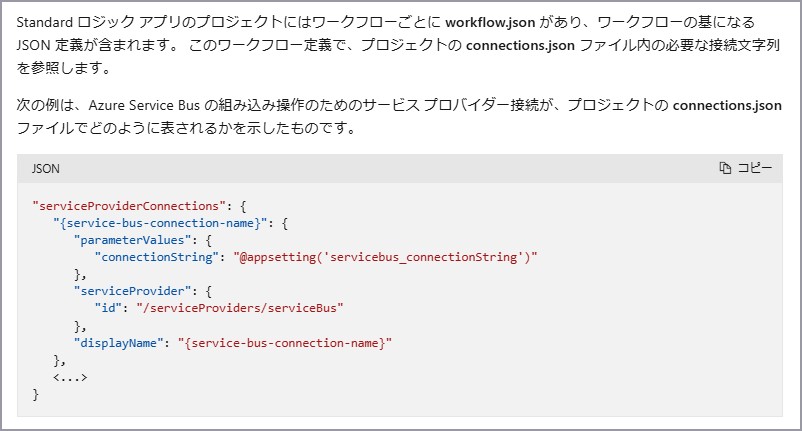This screenshot has width=802, height=431.
Task: Click the displayName value {service-bus-connection-name}
Action: pyautogui.click(x=285, y=343)
